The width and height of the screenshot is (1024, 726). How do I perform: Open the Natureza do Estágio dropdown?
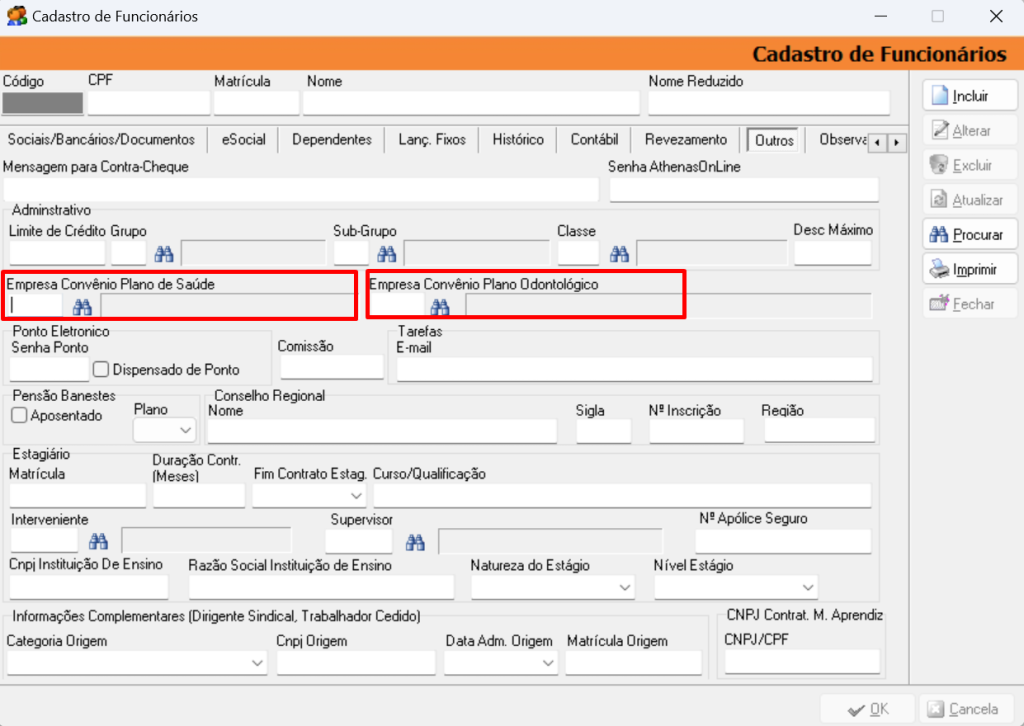(624, 587)
